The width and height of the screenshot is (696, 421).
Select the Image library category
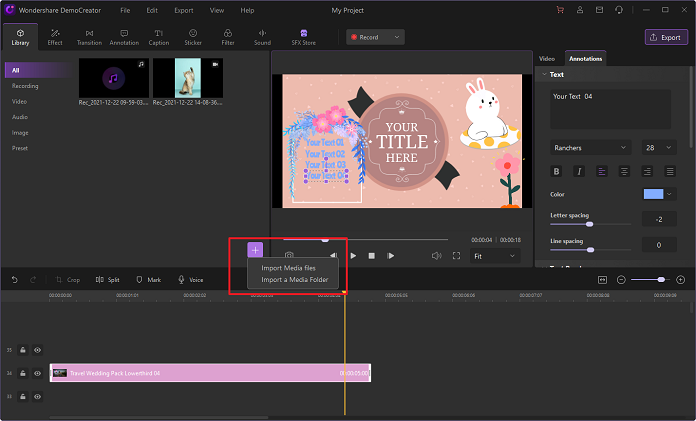pos(20,132)
